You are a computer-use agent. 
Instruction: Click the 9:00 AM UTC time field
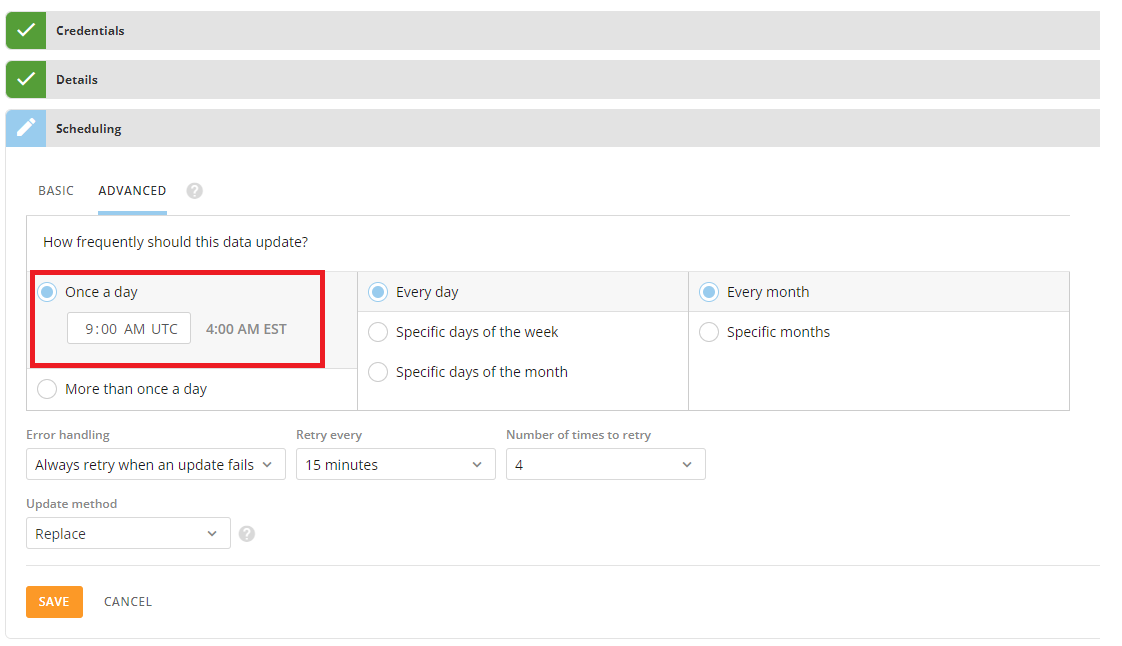[x=128, y=327]
